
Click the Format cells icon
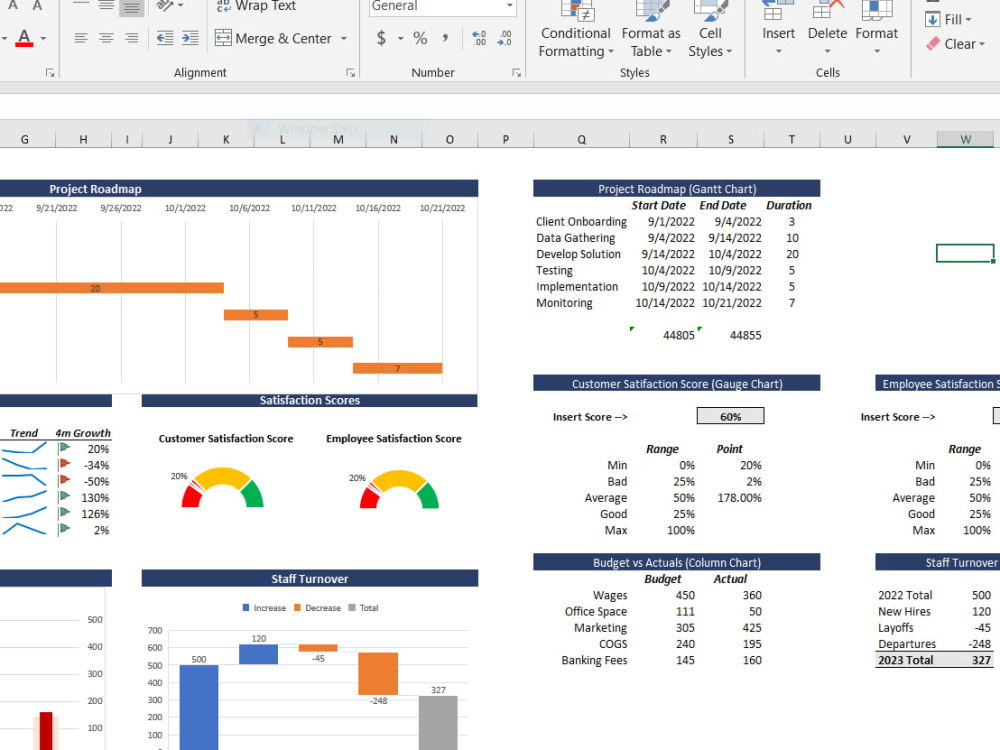tap(876, 10)
